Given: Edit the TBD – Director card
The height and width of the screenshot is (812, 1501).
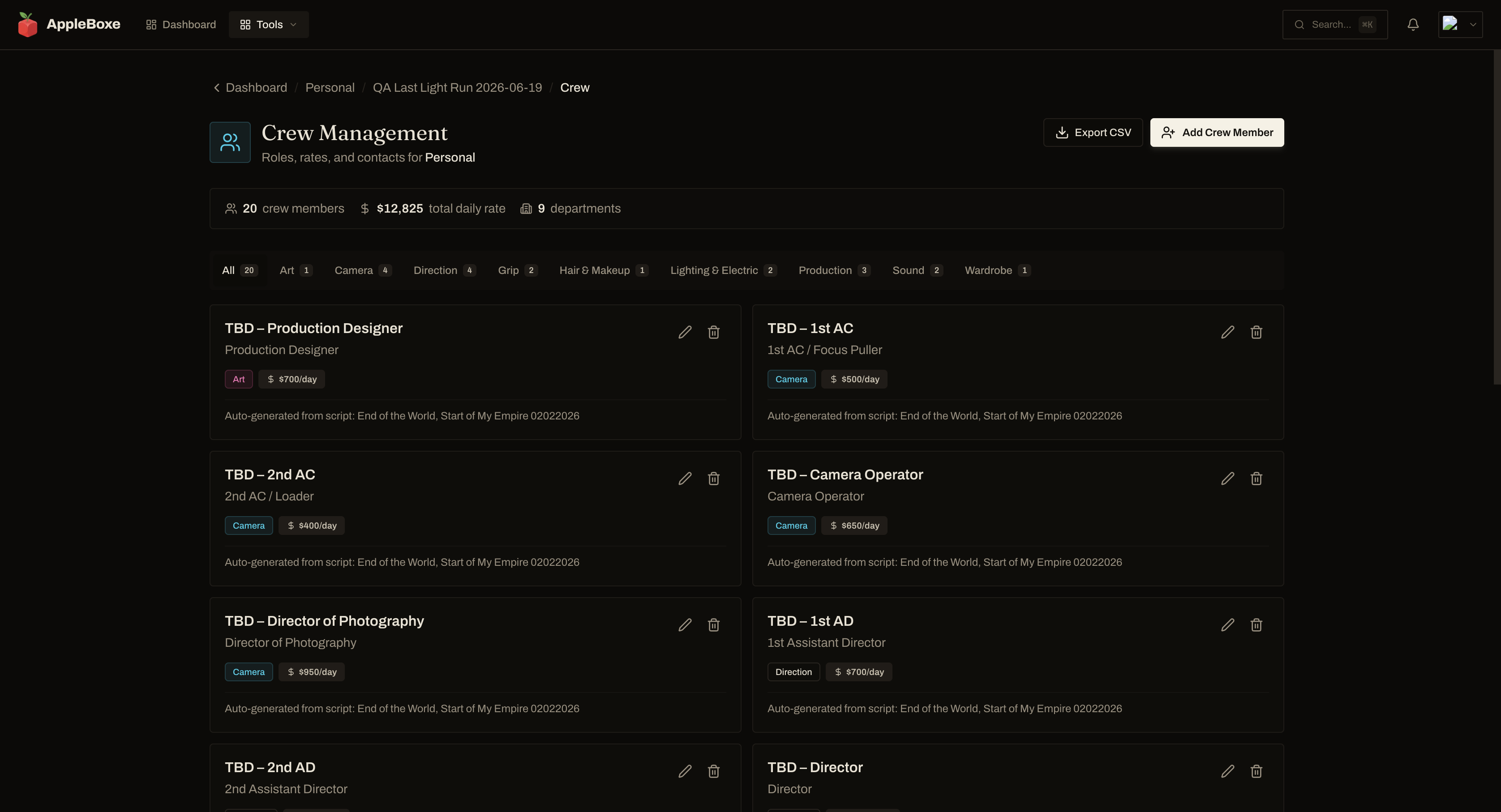Looking at the screenshot, I should (x=1227, y=771).
